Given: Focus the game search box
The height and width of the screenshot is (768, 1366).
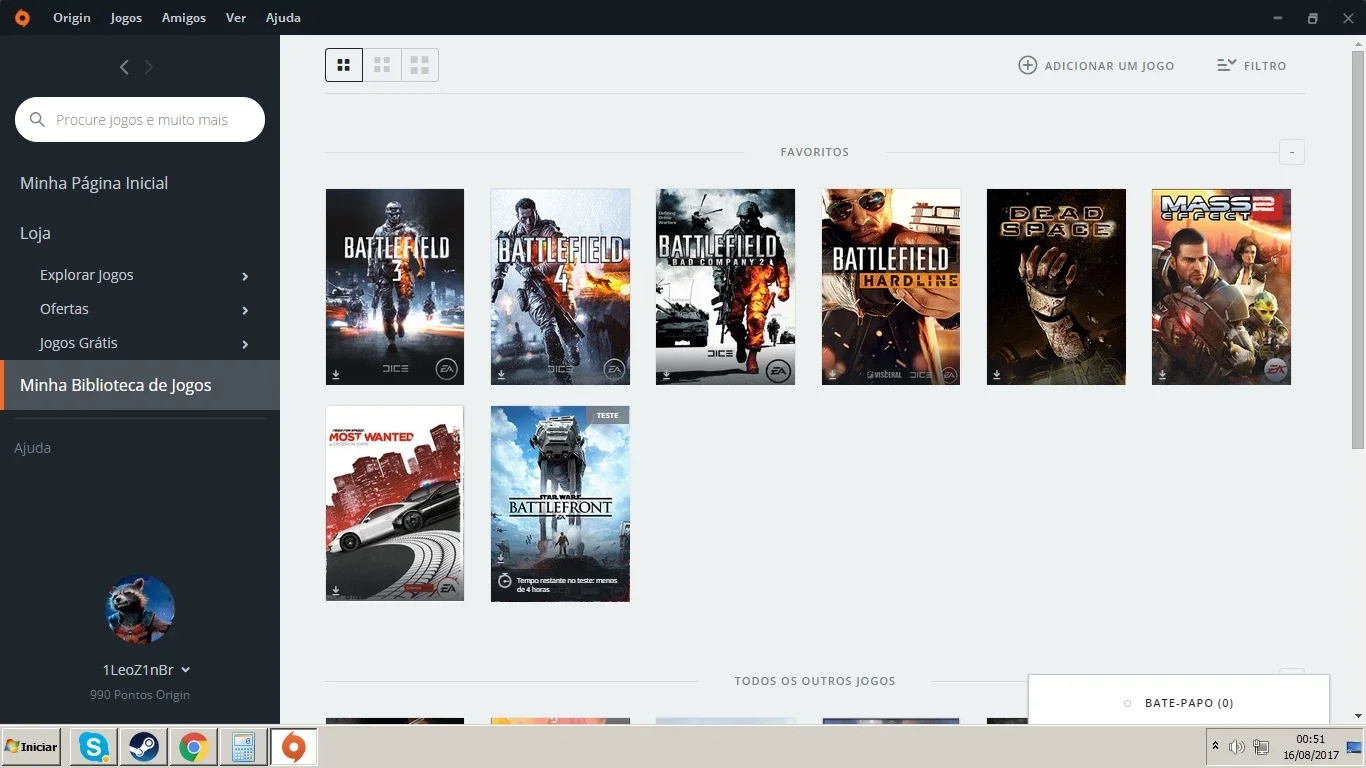Looking at the screenshot, I should tap(140, 120).
